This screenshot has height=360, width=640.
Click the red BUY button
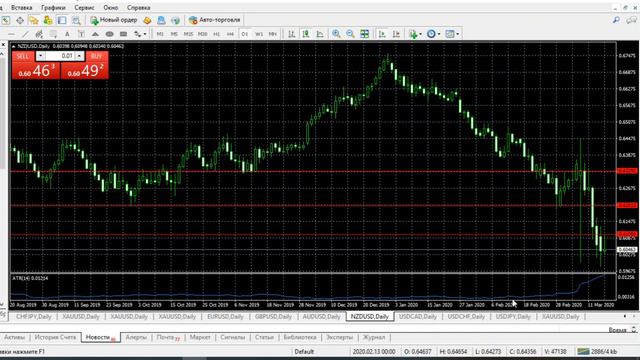point(97,56)
